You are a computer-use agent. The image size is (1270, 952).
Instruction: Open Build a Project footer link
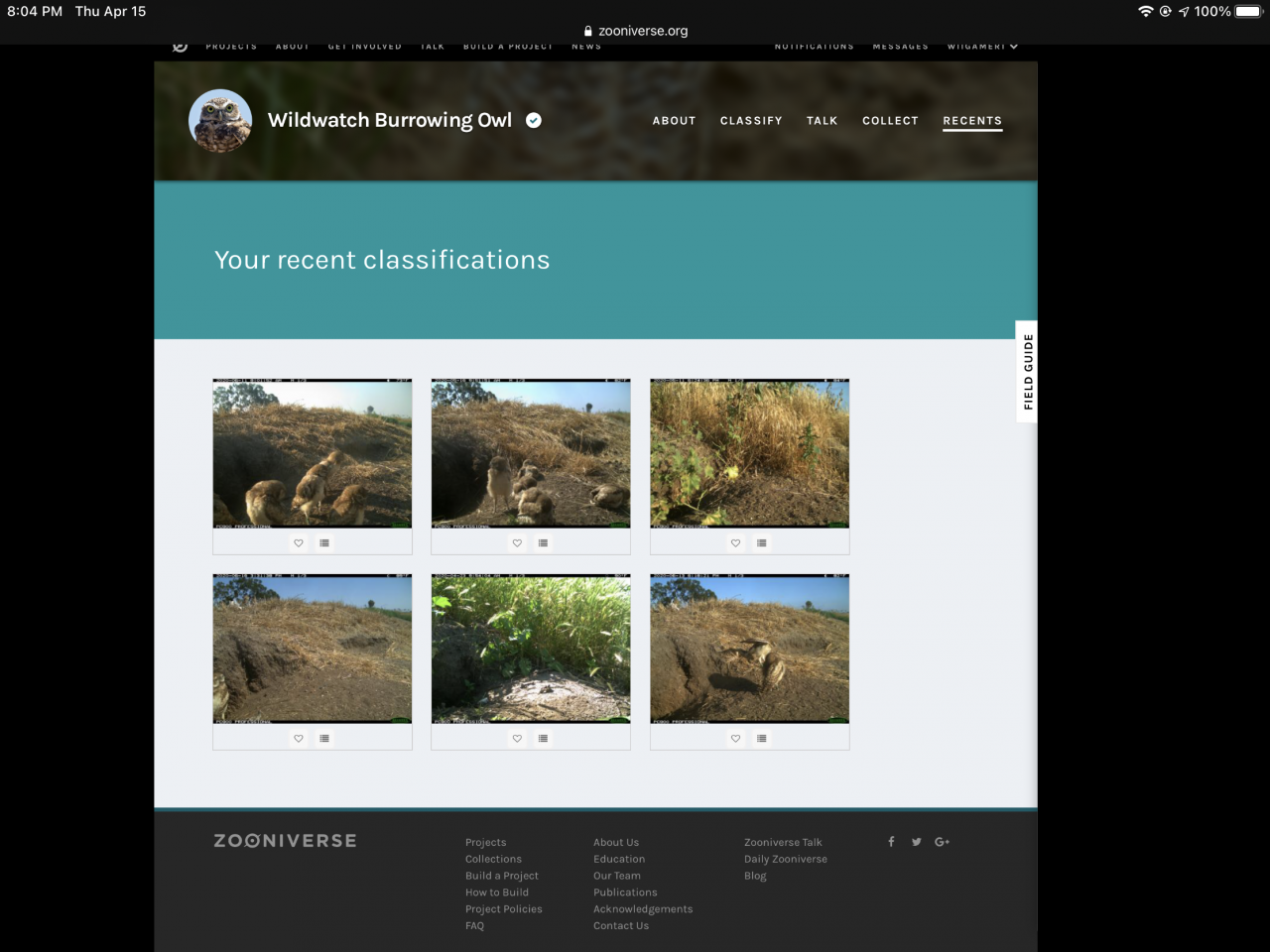pyautogui.click(x=502, y=876)
